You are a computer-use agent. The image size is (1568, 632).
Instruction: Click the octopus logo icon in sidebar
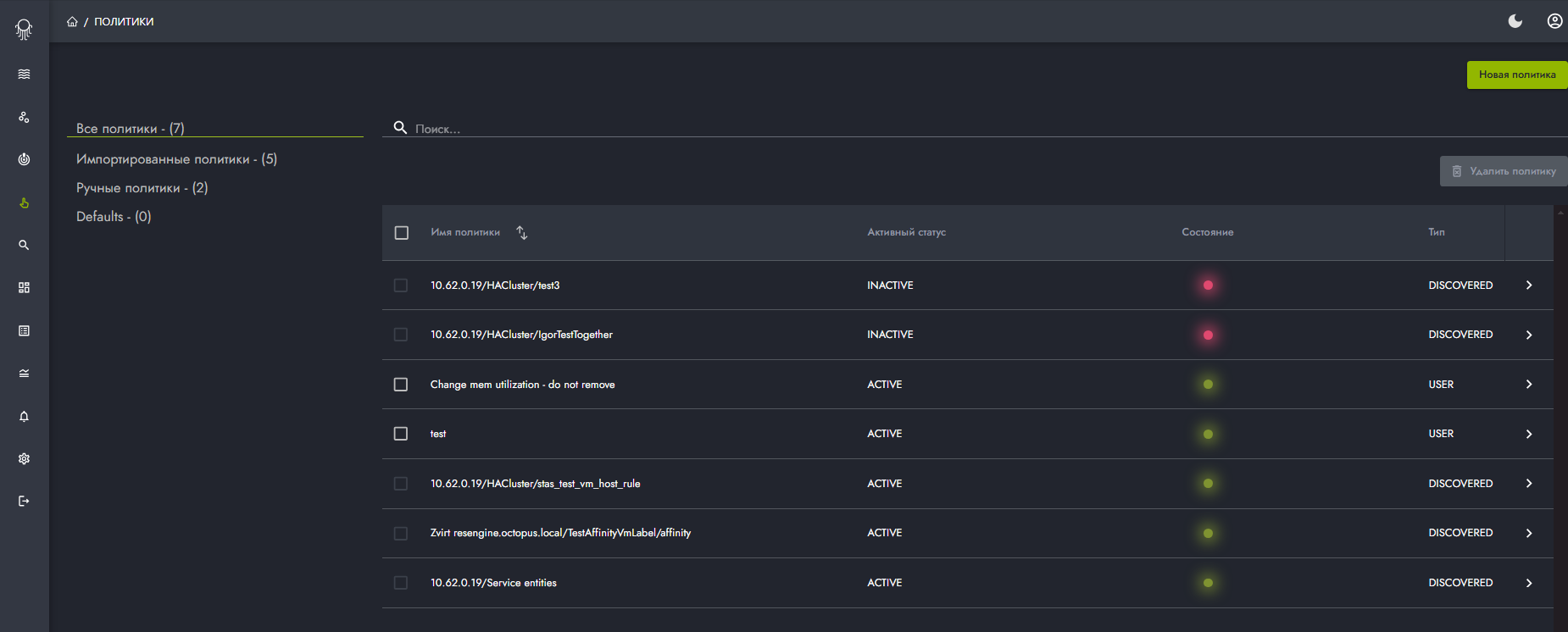coord(24,29)
